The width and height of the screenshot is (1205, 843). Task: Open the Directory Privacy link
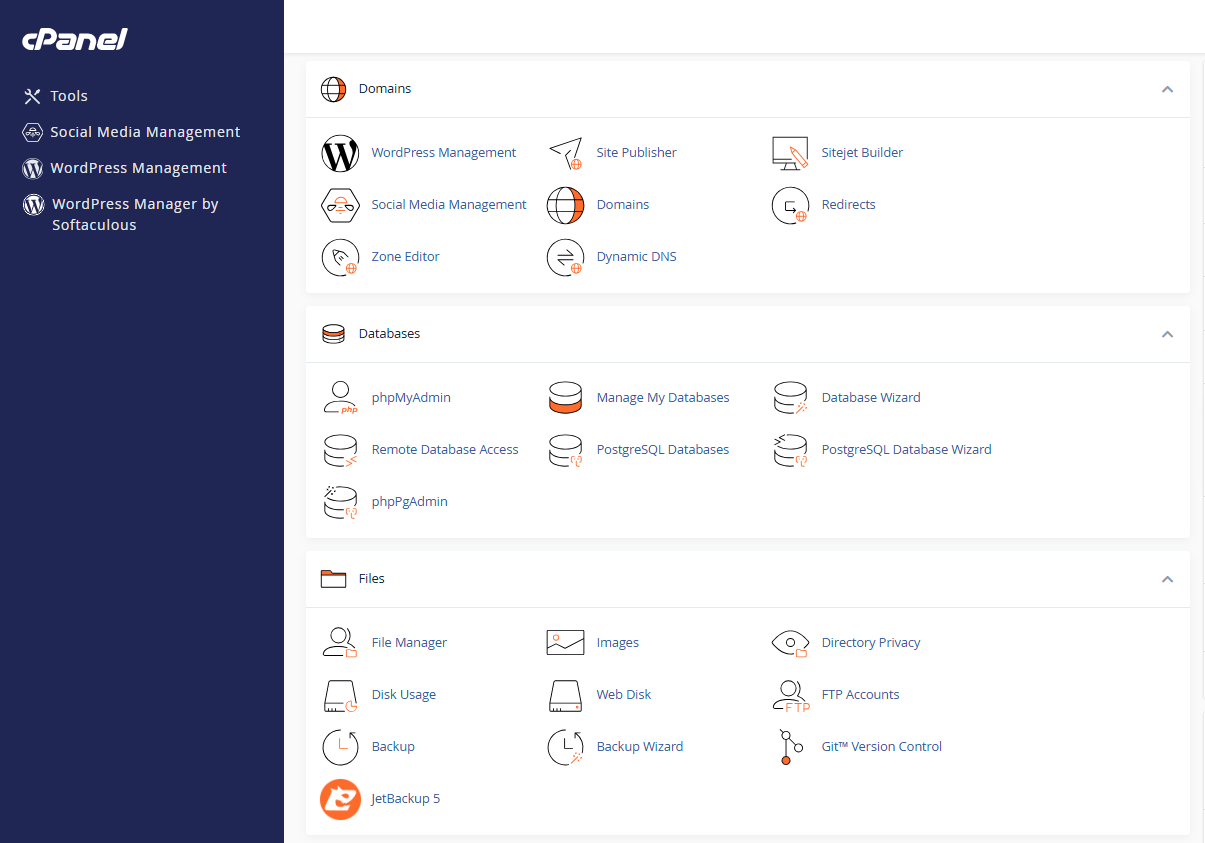coord(871,643)
